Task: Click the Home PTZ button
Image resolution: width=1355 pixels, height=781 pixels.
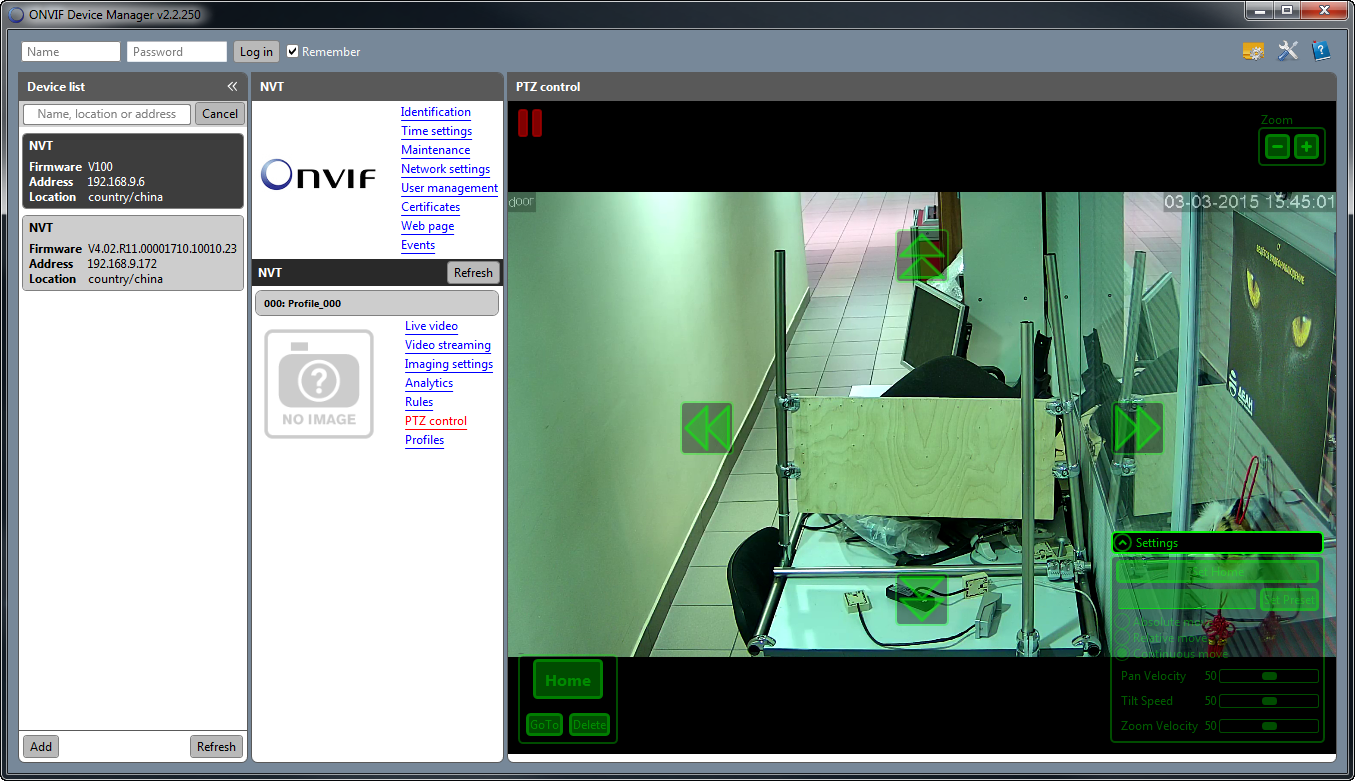Action: pyautogui.click(x=568, y=680)
